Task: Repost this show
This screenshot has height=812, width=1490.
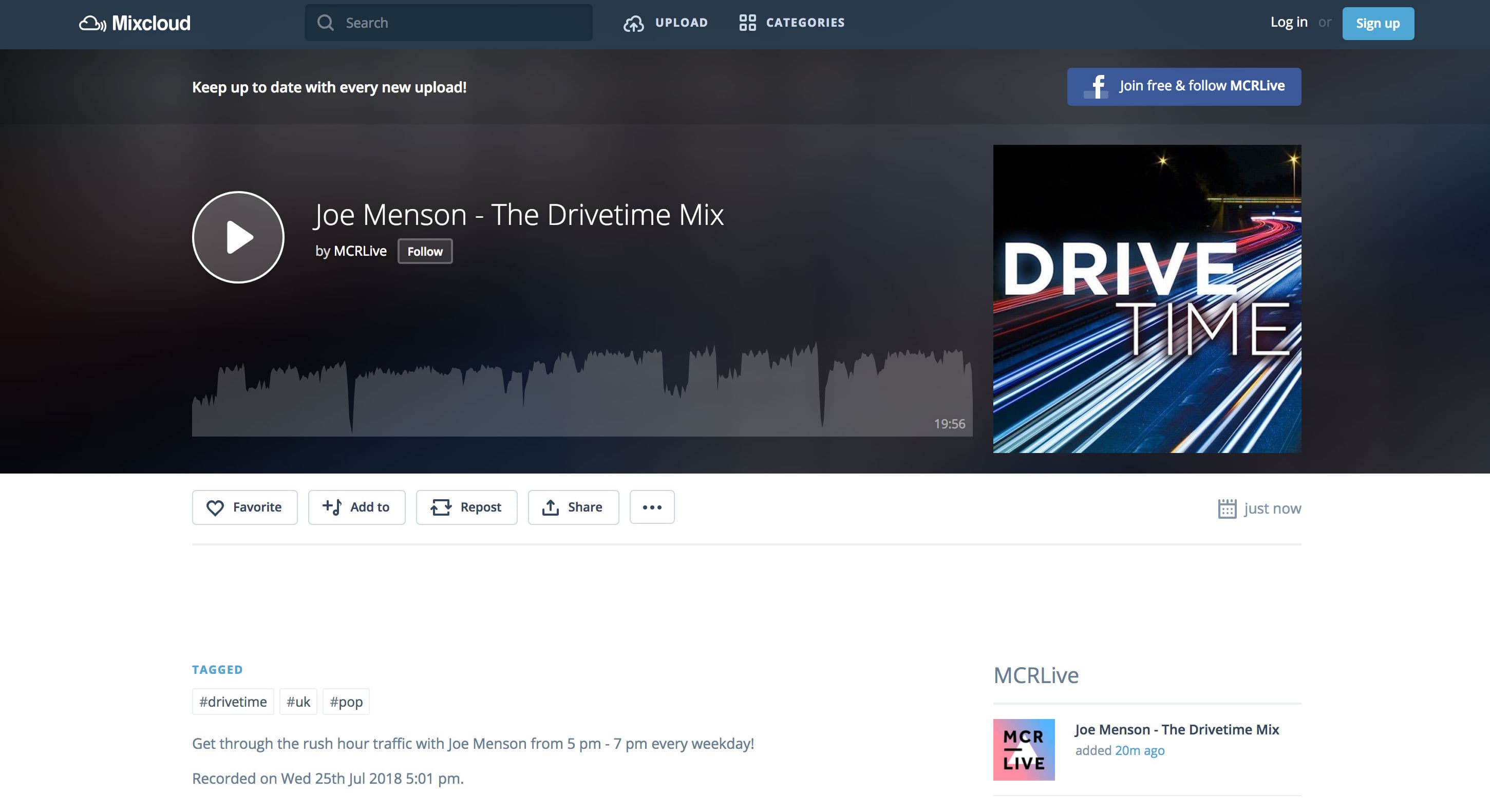Action: click(x=466, y=507)
